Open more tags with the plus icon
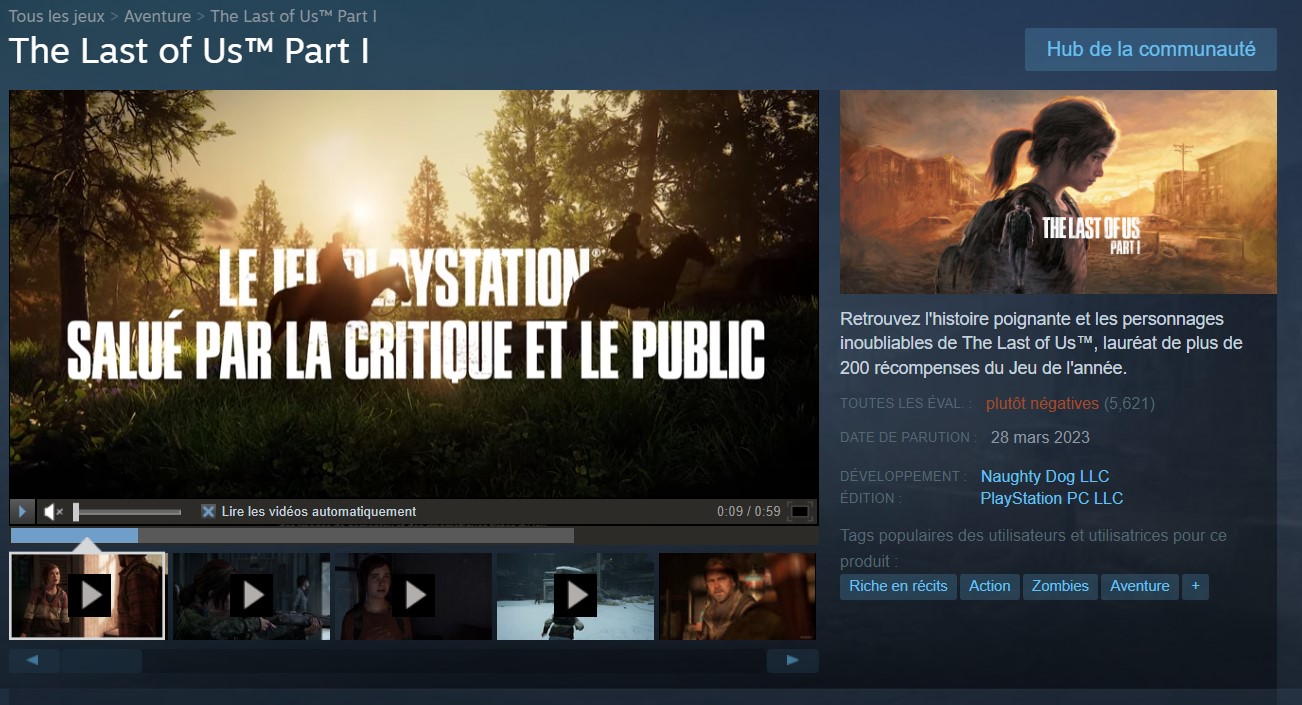The image size is (1302, 705). click(1196, 586)
